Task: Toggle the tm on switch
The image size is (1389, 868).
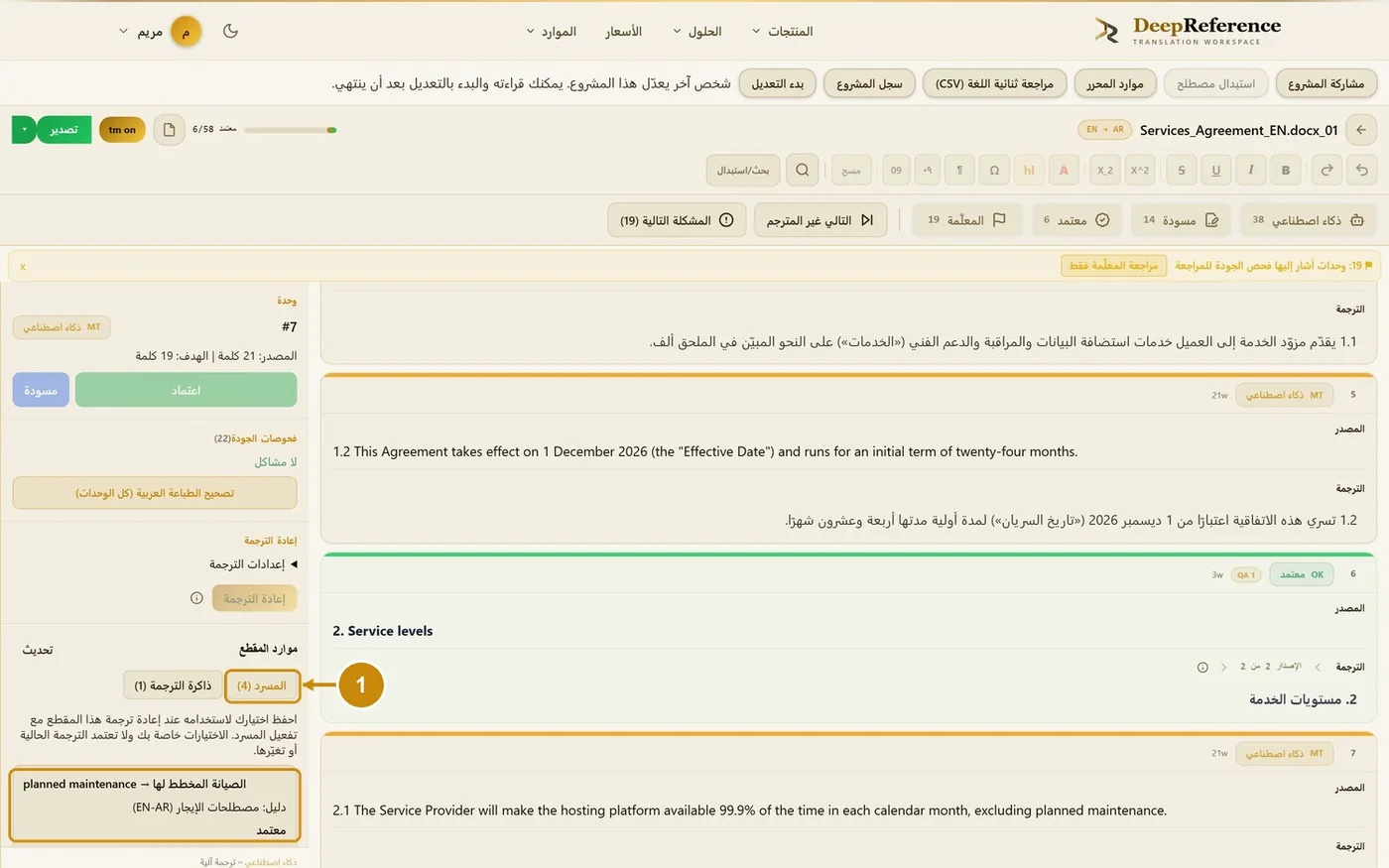Action: (122, 130)
